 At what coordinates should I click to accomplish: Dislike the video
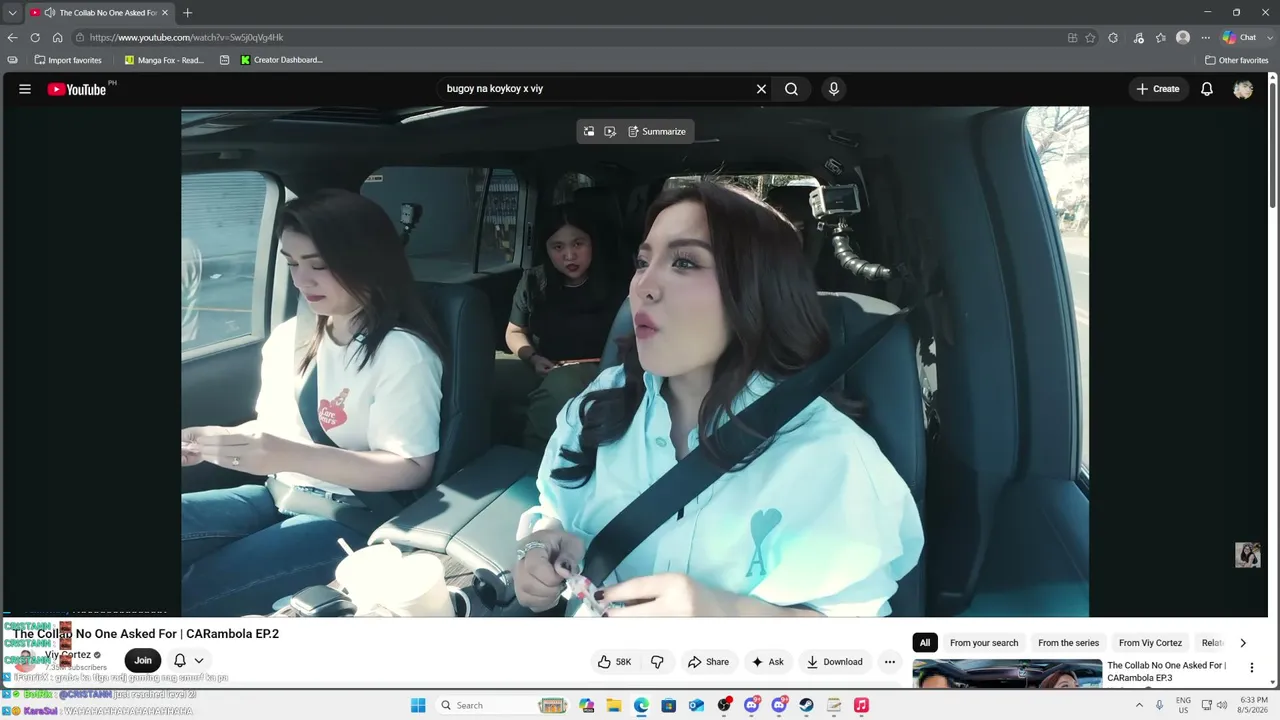(x=657, y=662)
